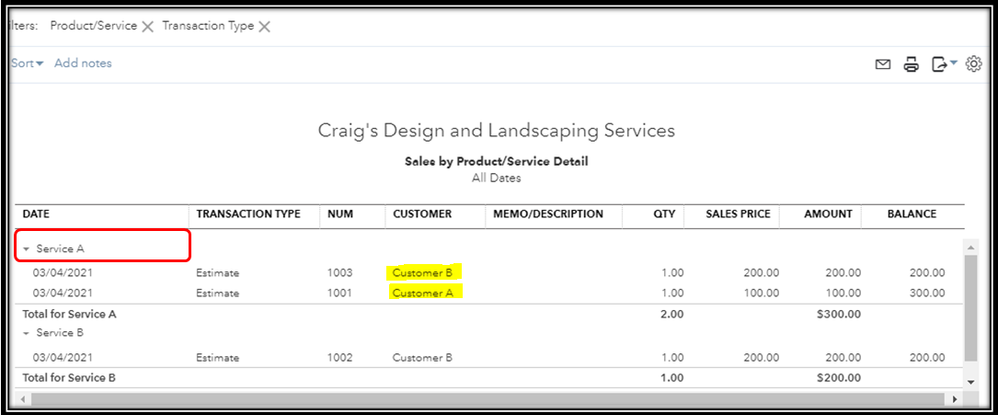Open report settings gear icon
Screen dimensions: 998x415
[x=974, y=64]
